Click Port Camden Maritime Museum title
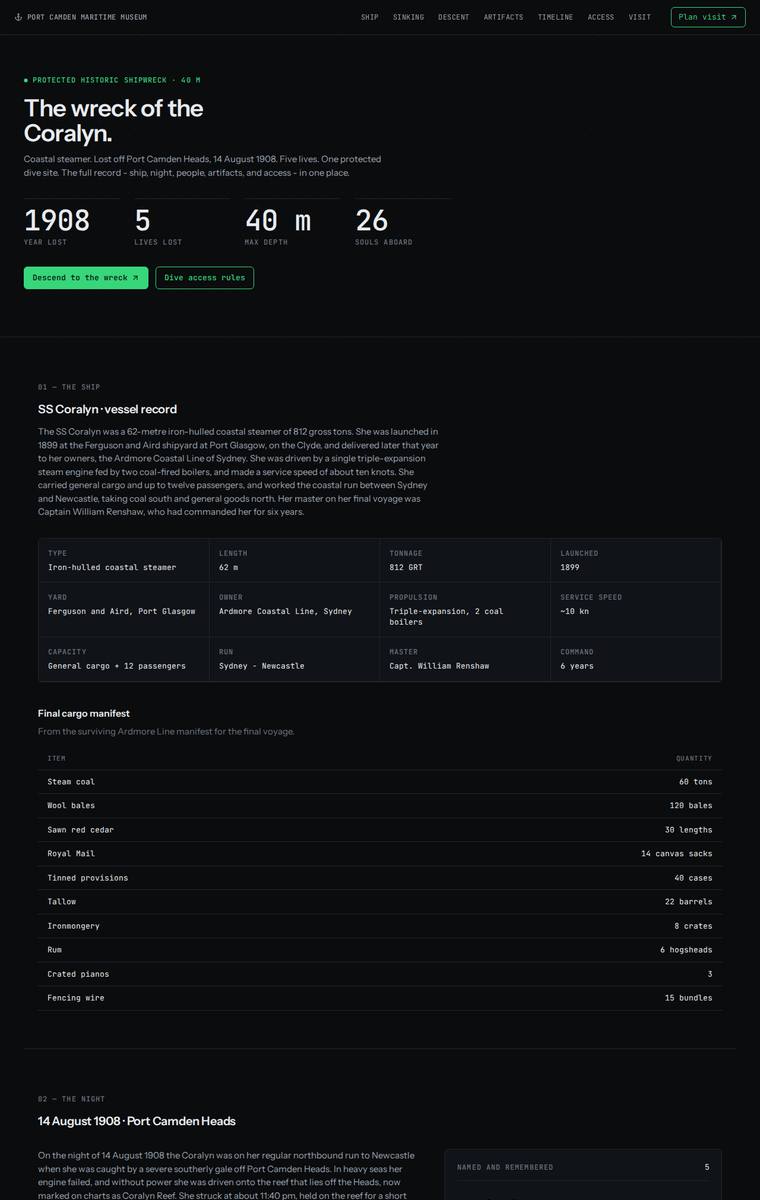 point(87,17)
